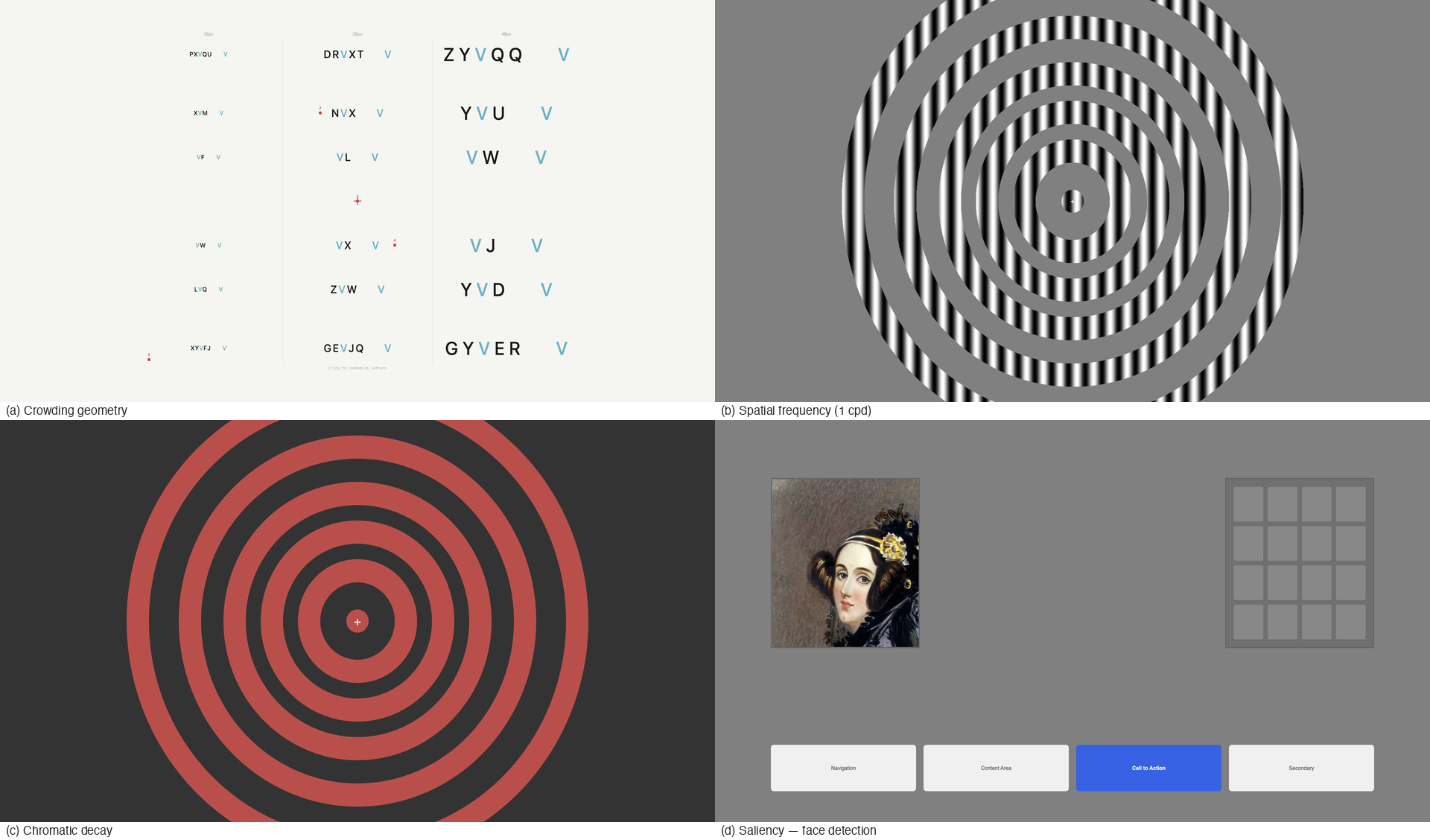Screen dimensions: 1430x840
Task: Click the white cross at the bullseye center
Action: pos(357,620)
